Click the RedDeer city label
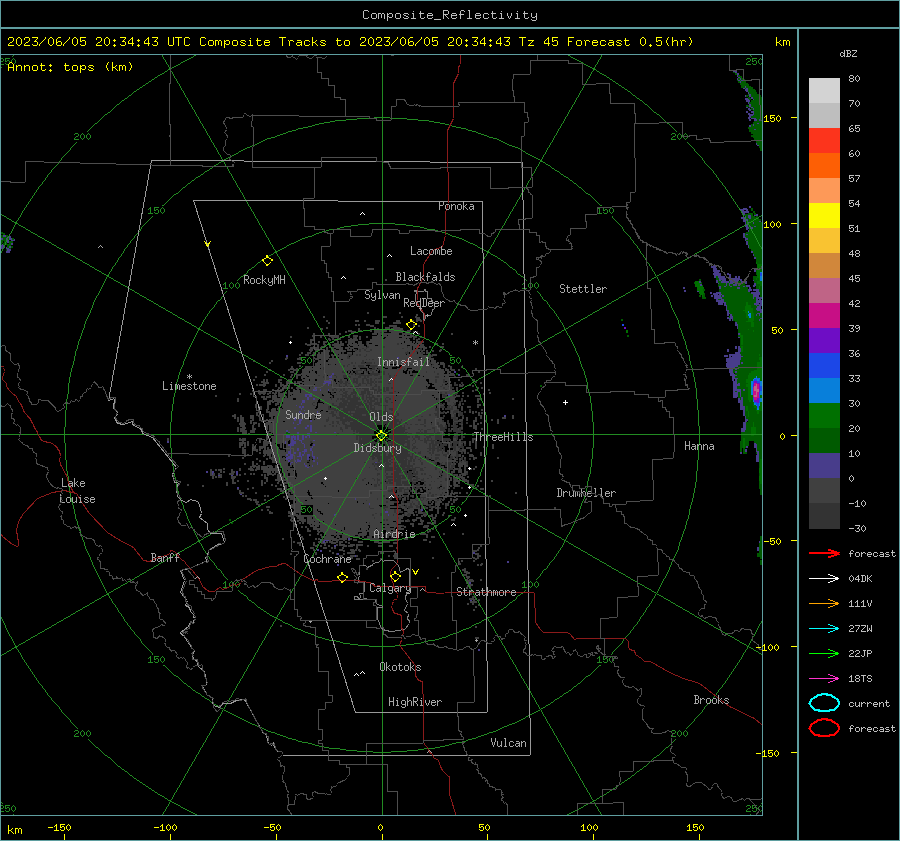This screenshot has width=900, height=841. pyautogui.click(x=424, y=303)
